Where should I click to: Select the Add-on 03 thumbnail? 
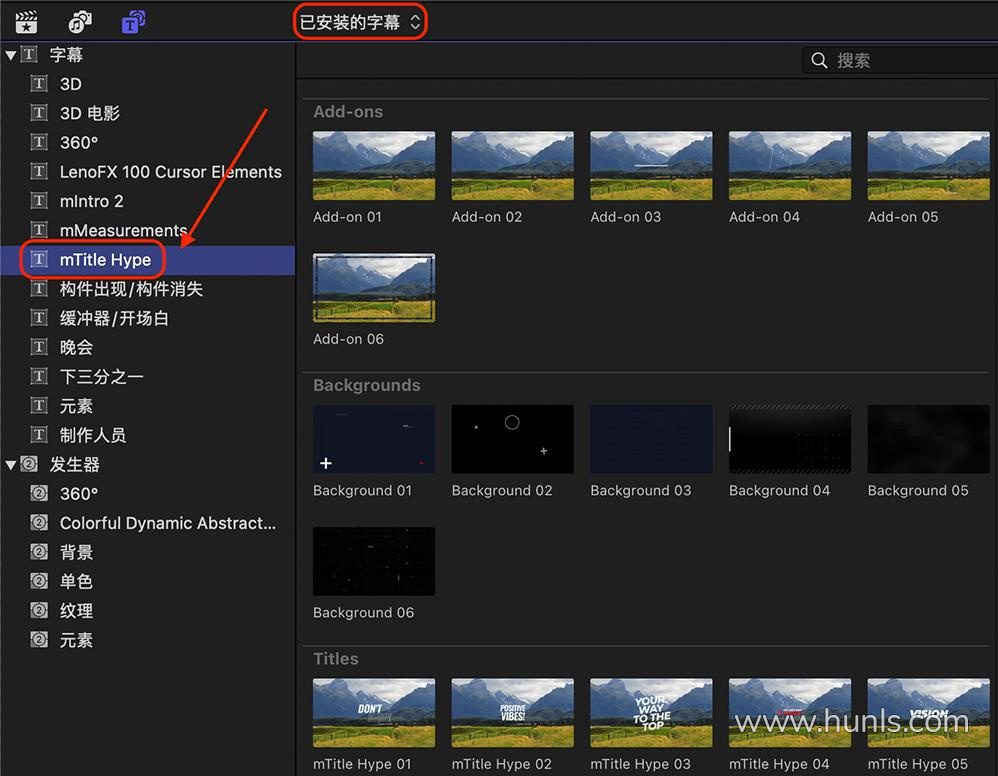point(652,166)
